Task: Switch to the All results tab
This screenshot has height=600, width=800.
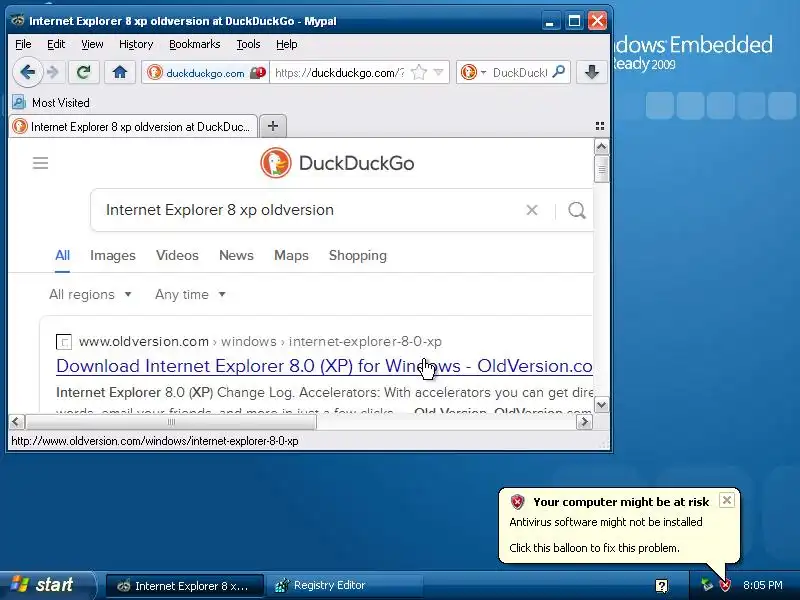Action: click(x=62, y=256)
